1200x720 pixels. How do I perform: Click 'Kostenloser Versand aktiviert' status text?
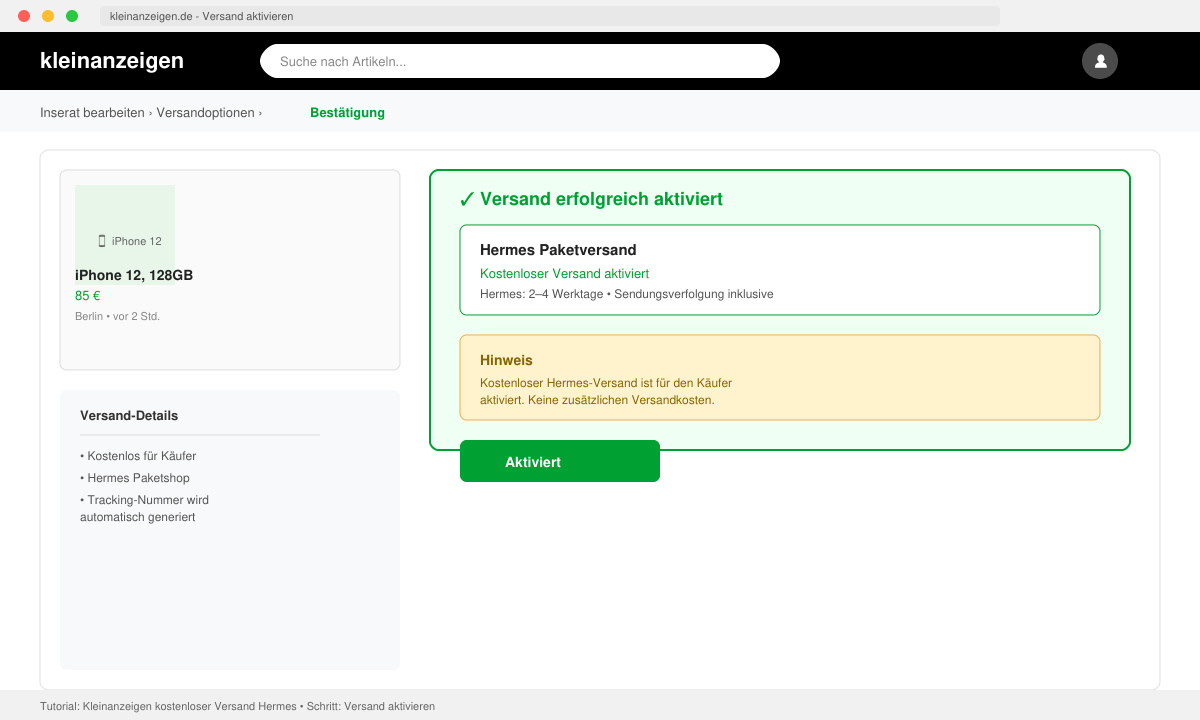click(564, 273)
